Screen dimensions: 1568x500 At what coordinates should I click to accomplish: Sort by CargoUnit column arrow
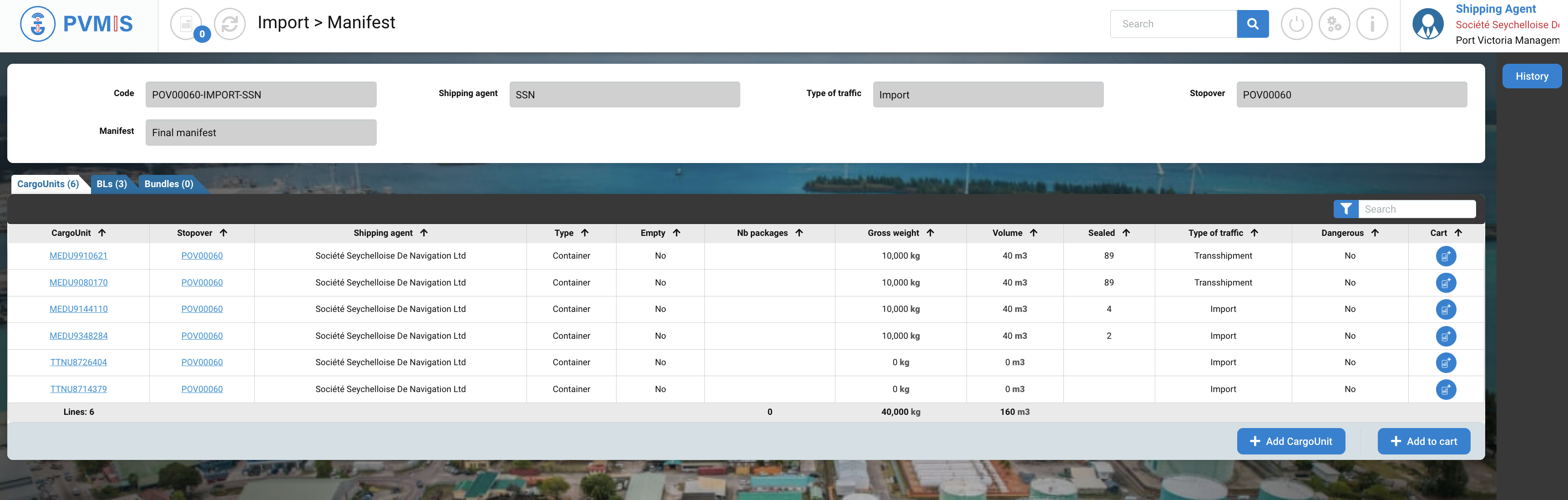pos(102,233)
